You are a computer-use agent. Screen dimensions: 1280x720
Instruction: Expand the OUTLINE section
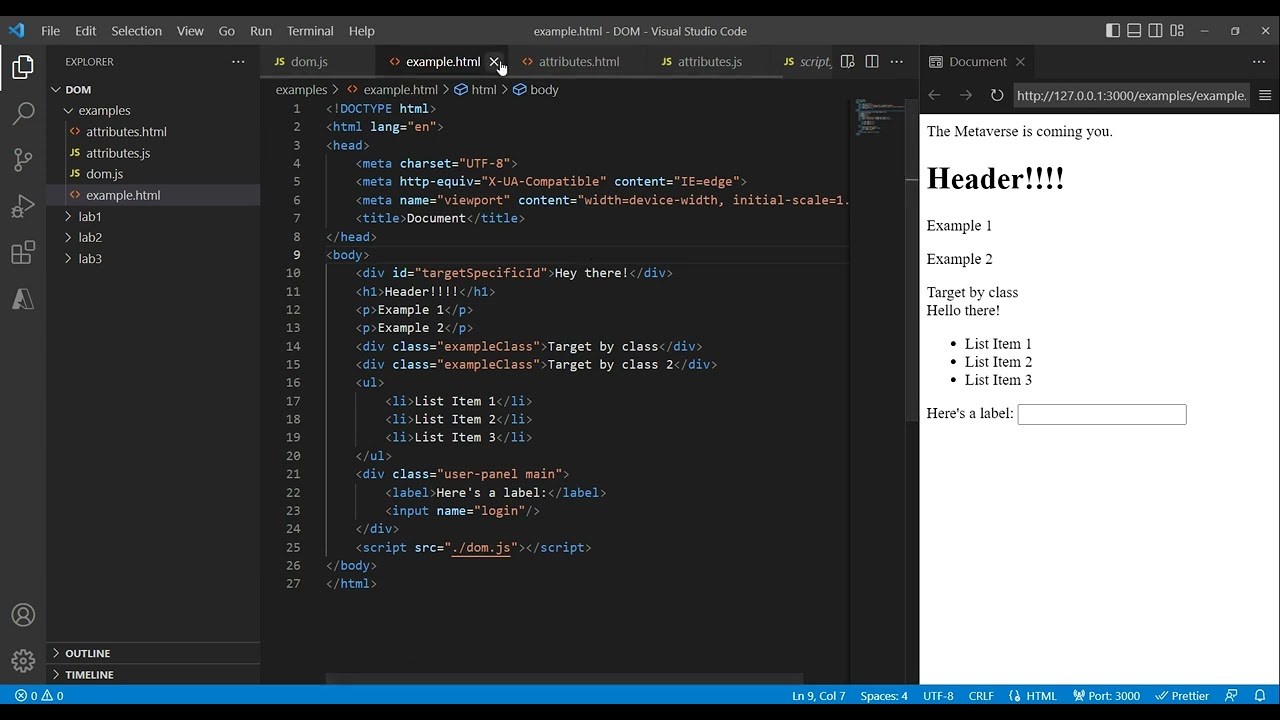87,653
